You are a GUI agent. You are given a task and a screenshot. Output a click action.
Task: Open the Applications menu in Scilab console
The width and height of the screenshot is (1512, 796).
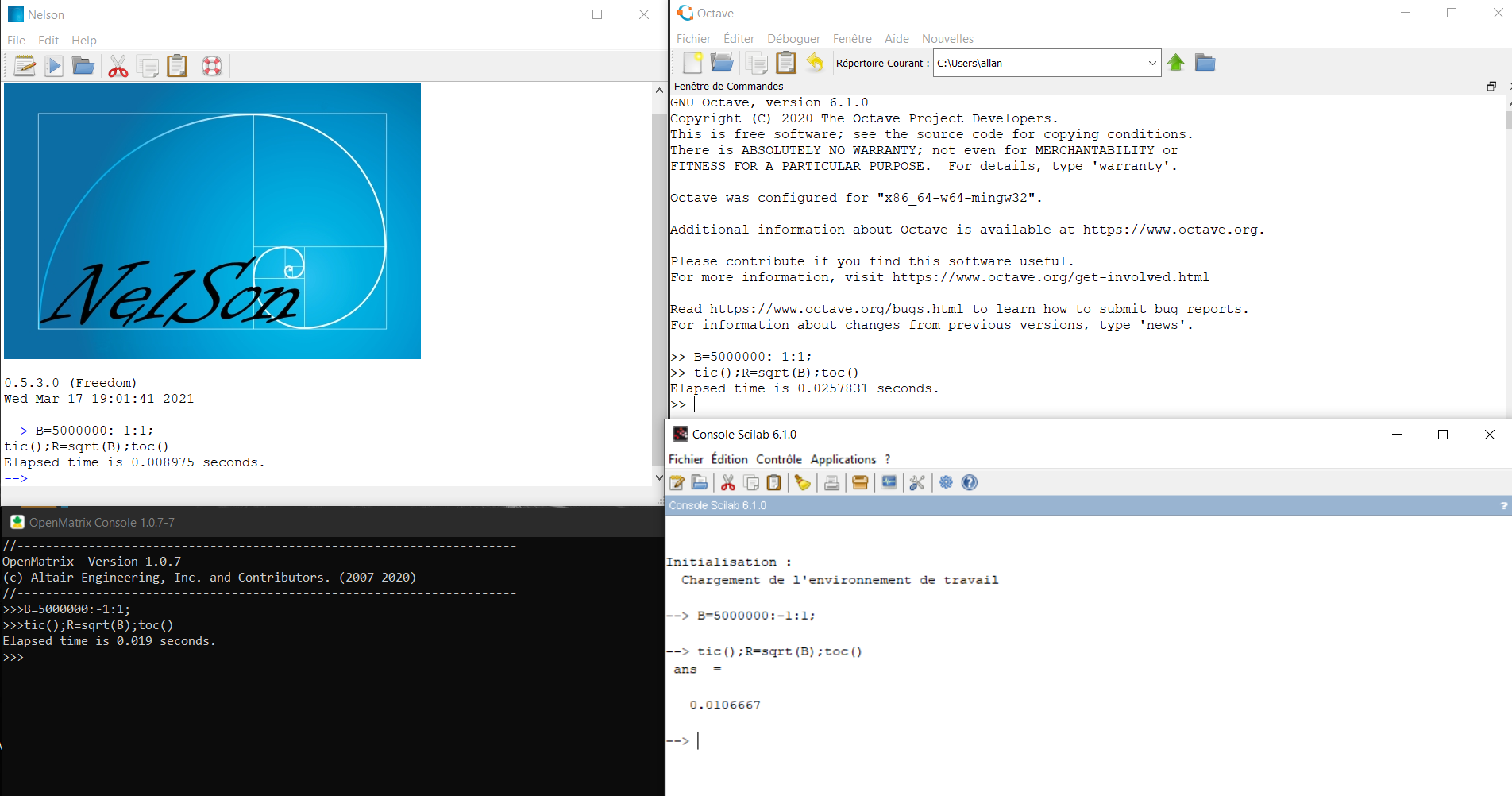[x=843, y=459]
